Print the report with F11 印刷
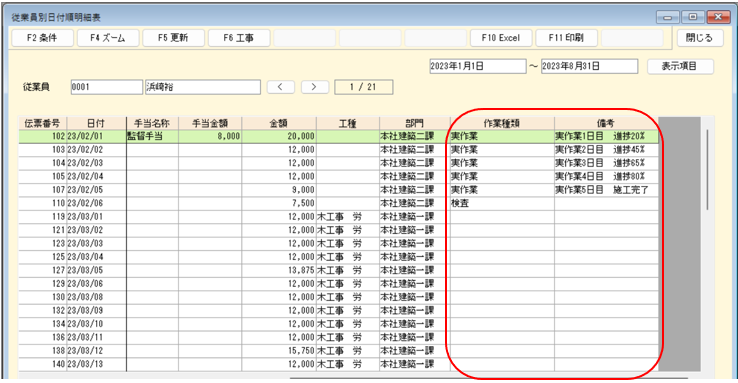 coord(566,38)
